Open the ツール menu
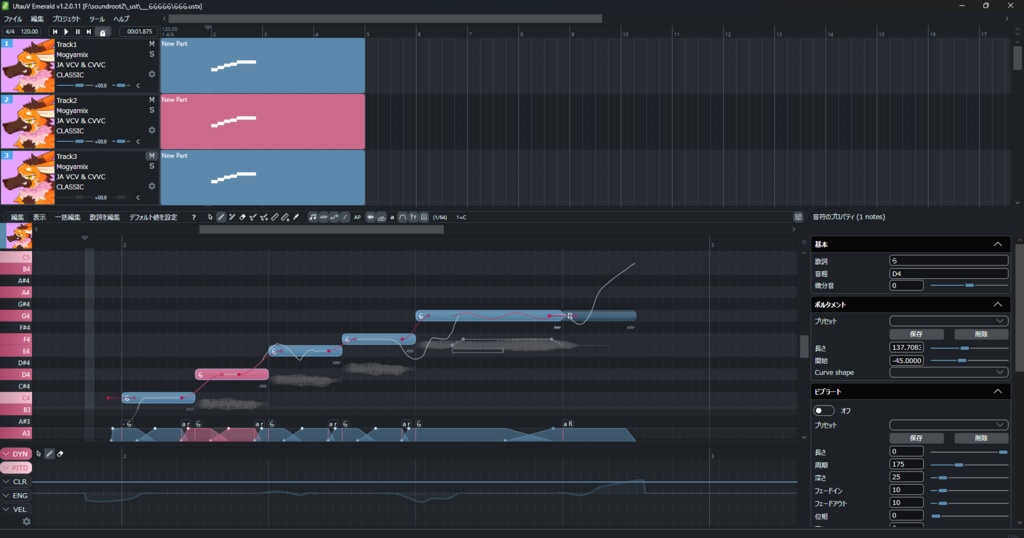1024x538 pixels. (x=97, y=19)
